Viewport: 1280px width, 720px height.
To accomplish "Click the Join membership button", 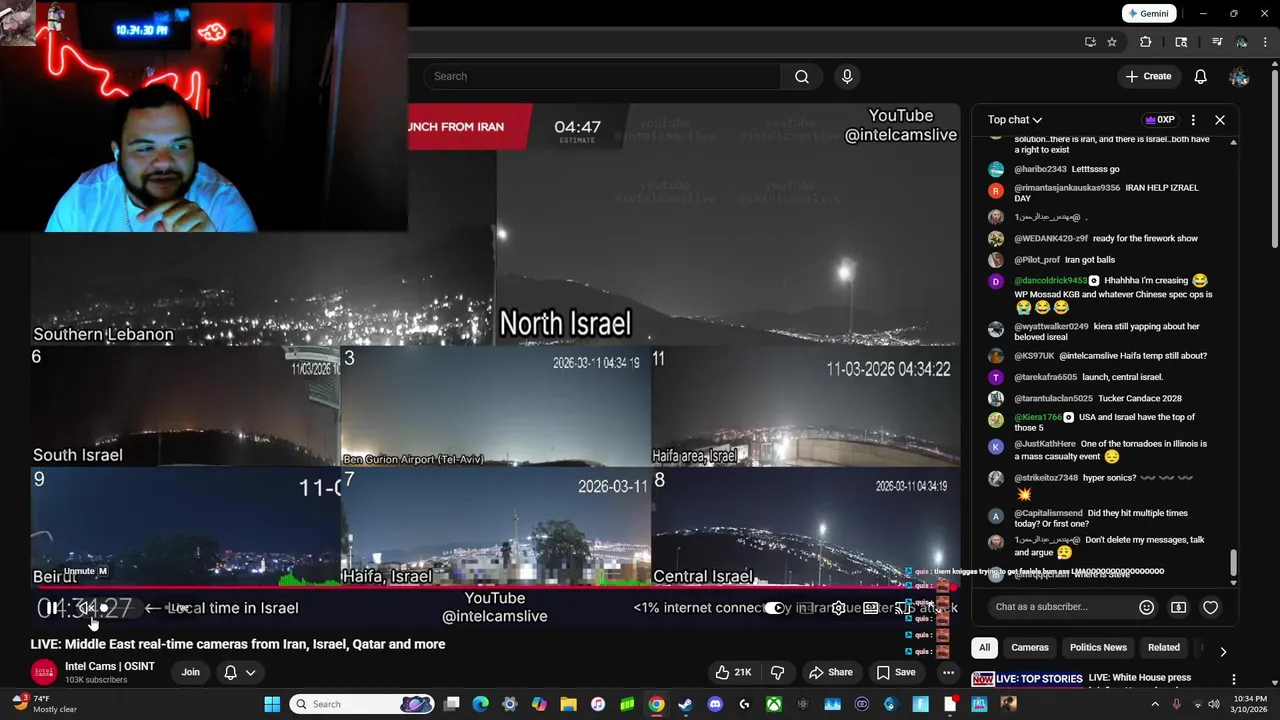I will (190, 672).
